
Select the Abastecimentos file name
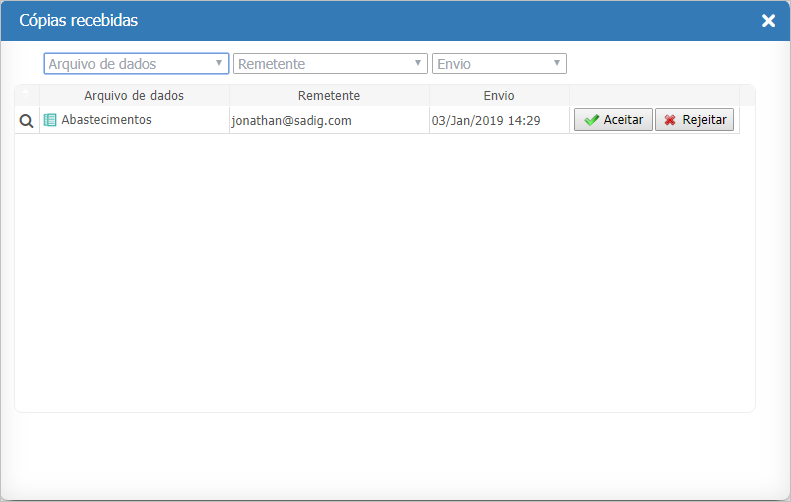[106, 120]
